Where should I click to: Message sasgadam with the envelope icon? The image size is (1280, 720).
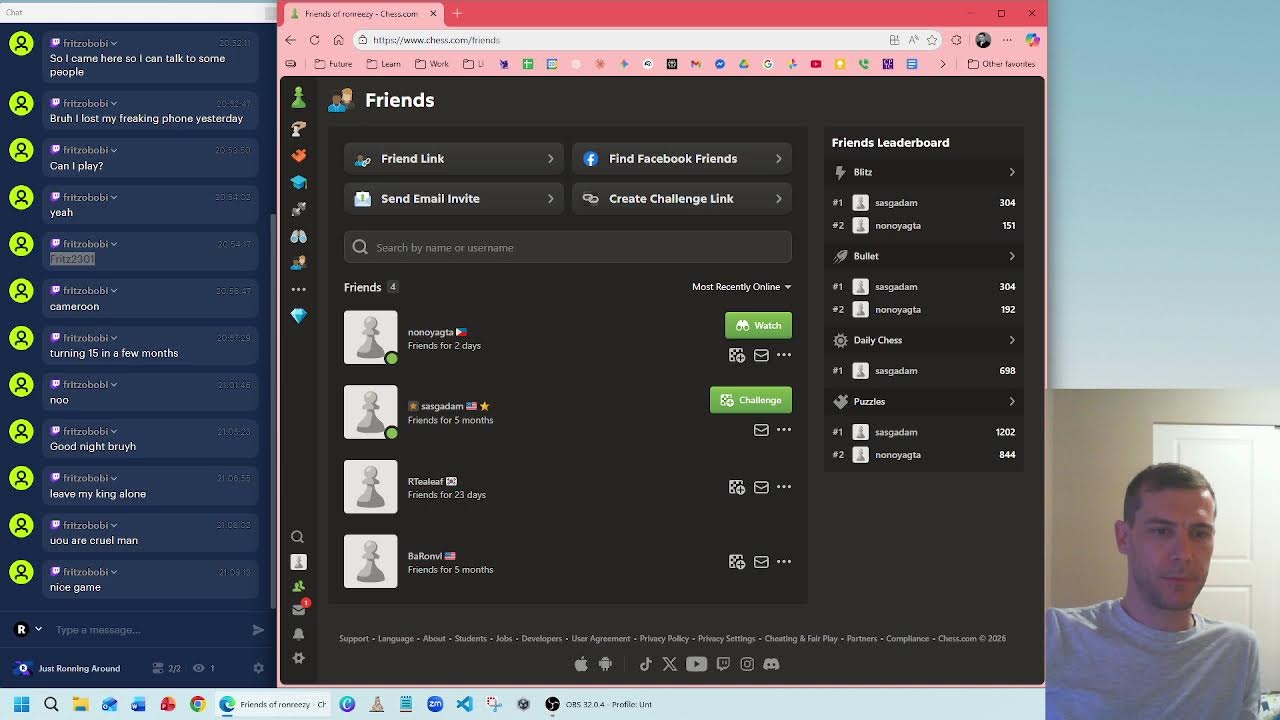point(761,430)
